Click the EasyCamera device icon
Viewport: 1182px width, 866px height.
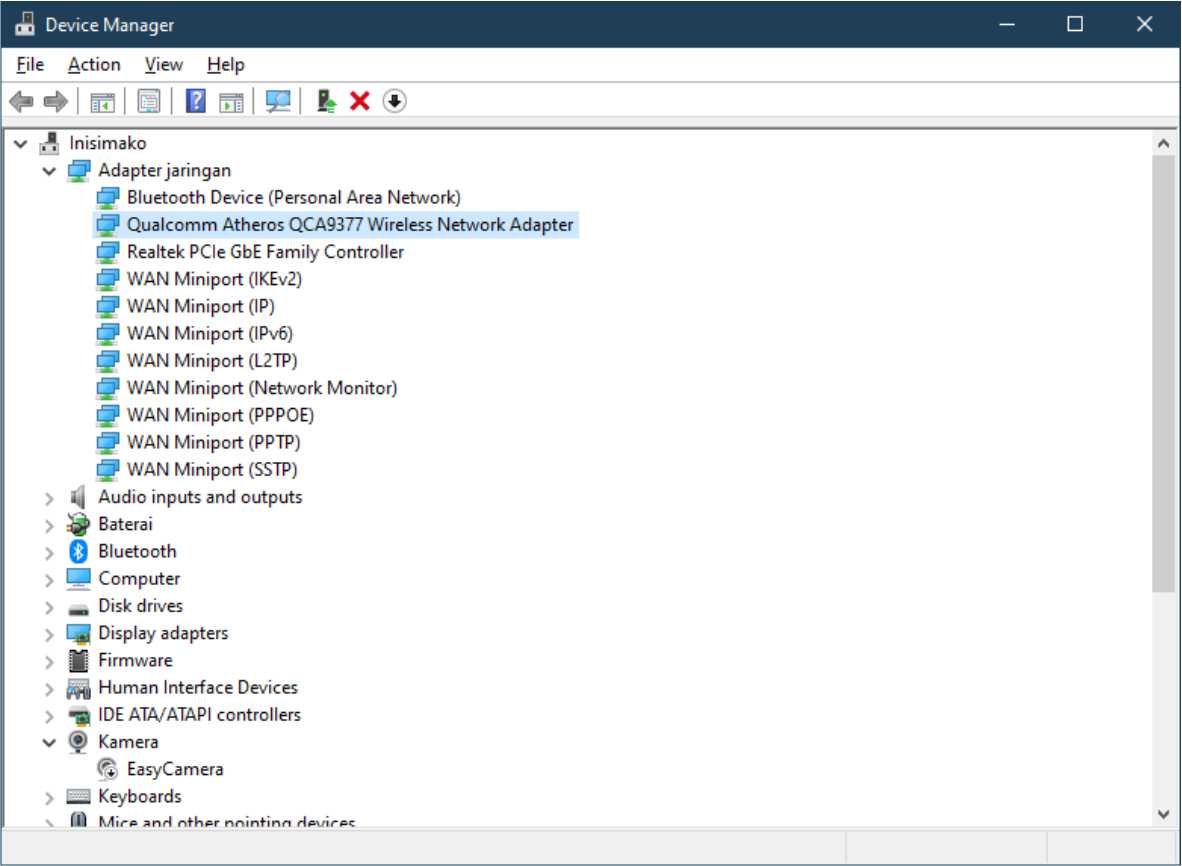click(x=108, y=770)
